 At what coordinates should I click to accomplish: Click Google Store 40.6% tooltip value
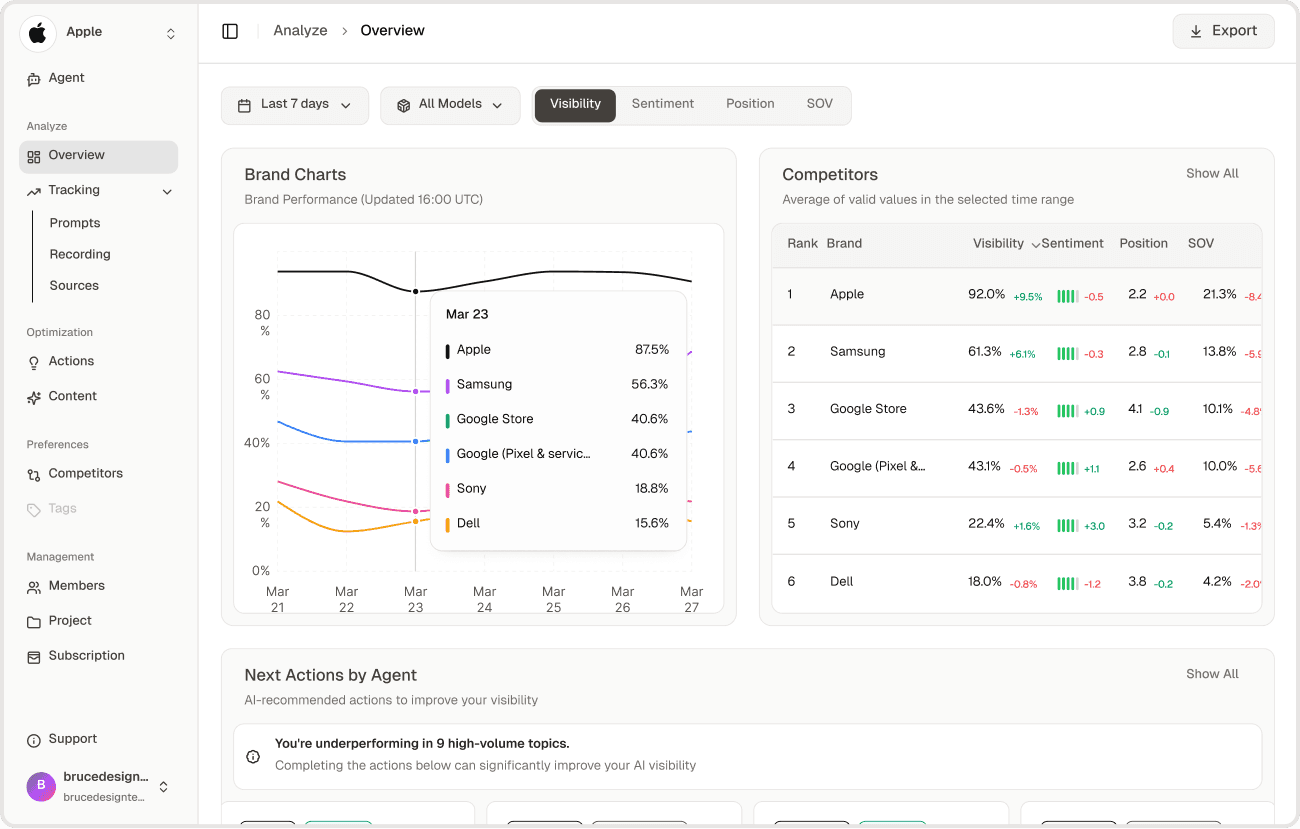point(649,420)
